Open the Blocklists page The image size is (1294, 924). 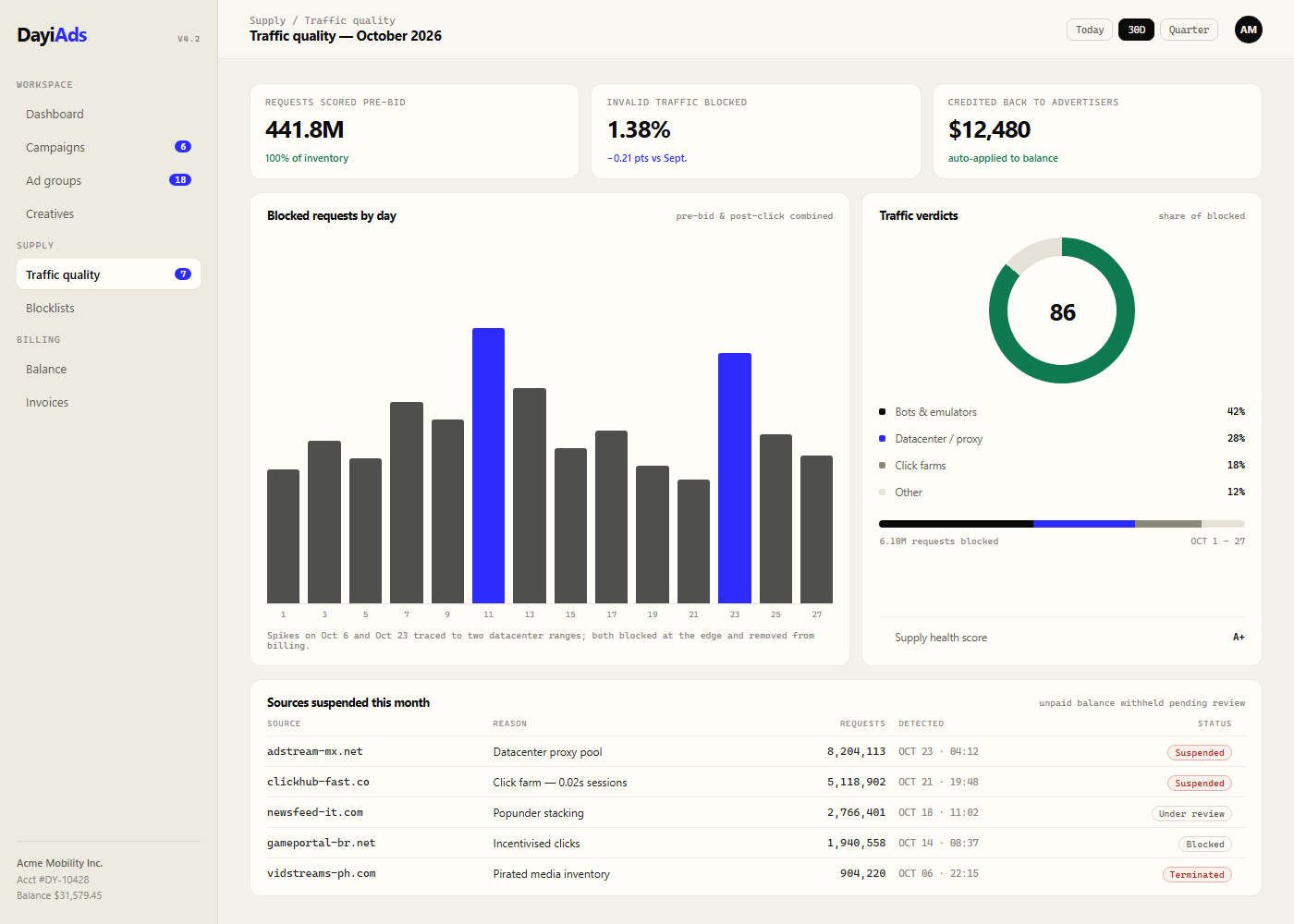click(108, 308)
